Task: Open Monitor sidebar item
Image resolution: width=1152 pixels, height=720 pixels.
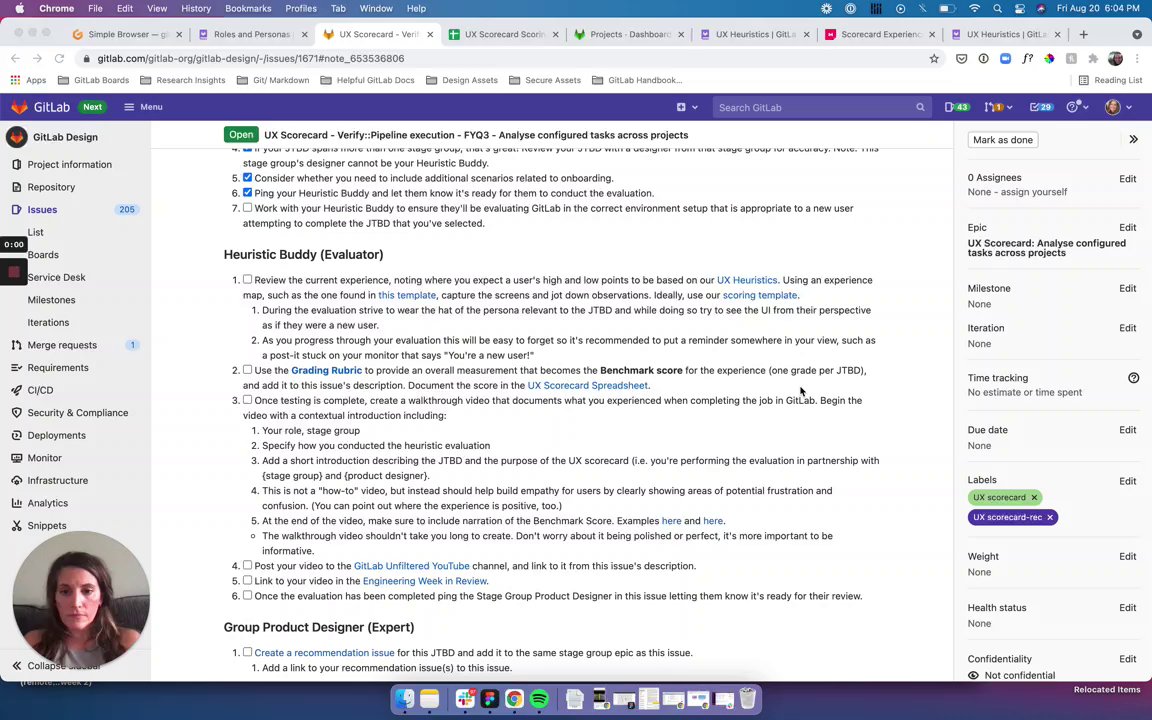Action: click(x=44, y=458)
